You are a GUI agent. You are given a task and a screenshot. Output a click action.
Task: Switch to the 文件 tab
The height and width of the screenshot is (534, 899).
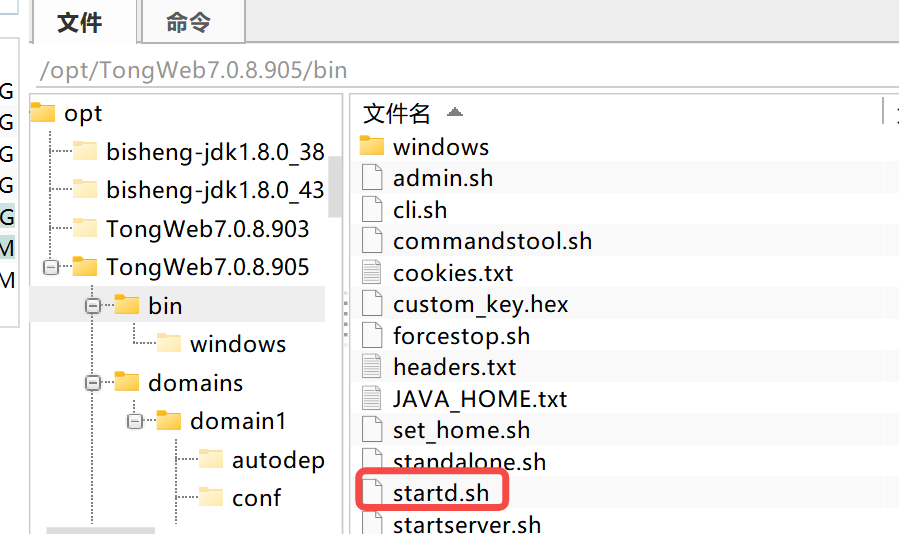85,23
